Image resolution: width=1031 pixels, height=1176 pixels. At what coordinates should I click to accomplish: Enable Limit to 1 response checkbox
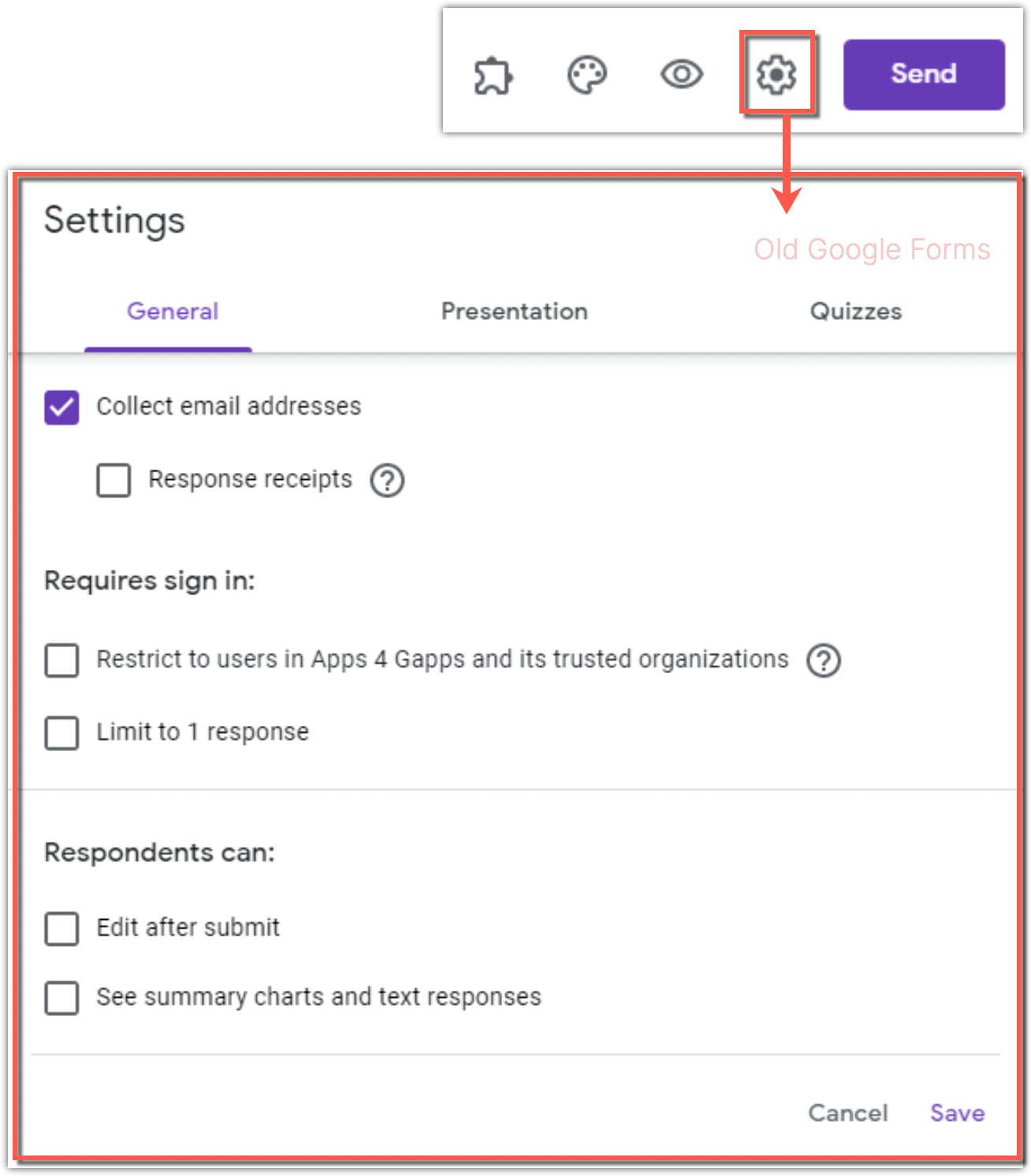point(61,733)
